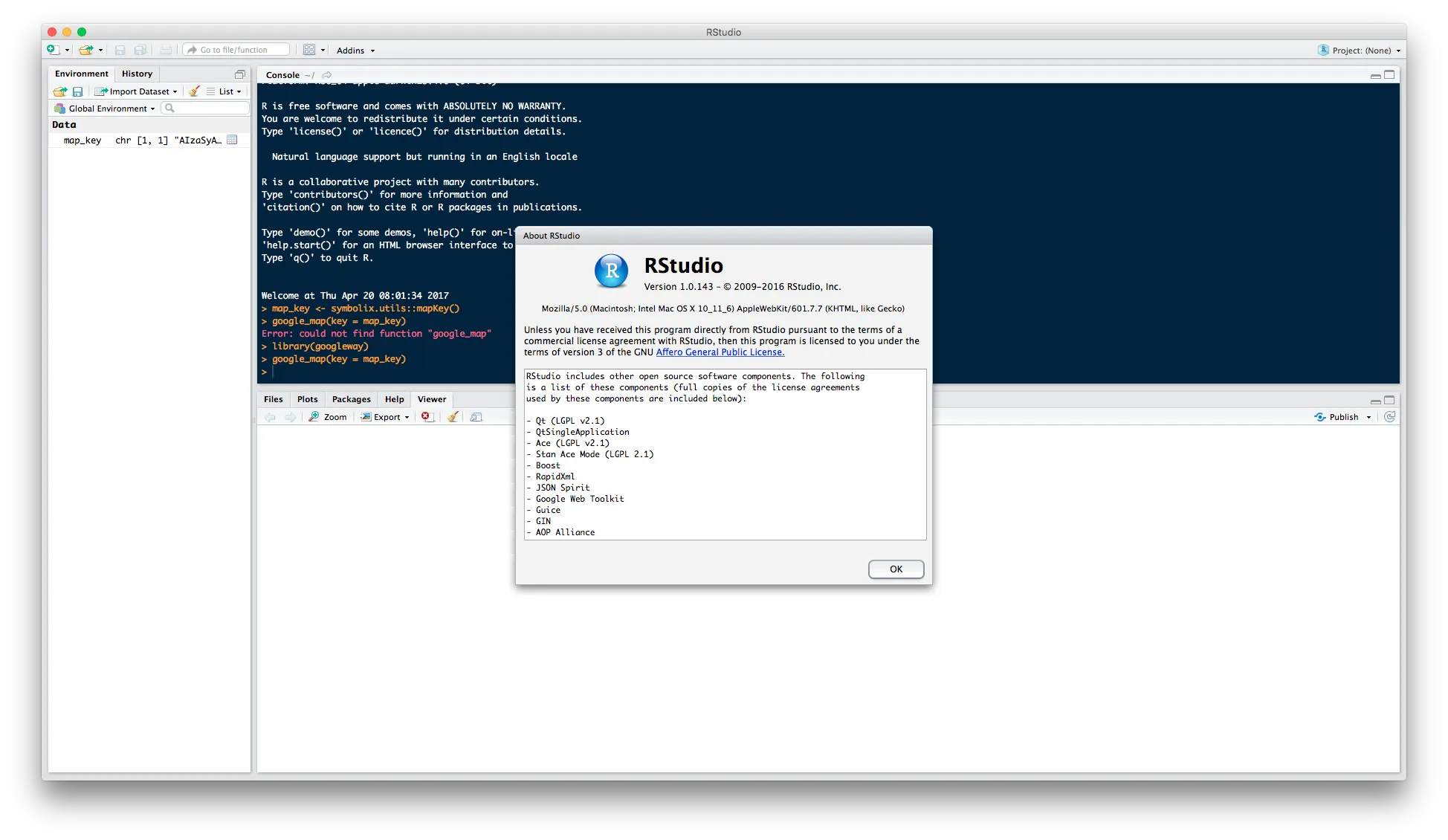The image size is (1448, 840).
Task: Click the Go to file/function field
Action: coord(236,50)
